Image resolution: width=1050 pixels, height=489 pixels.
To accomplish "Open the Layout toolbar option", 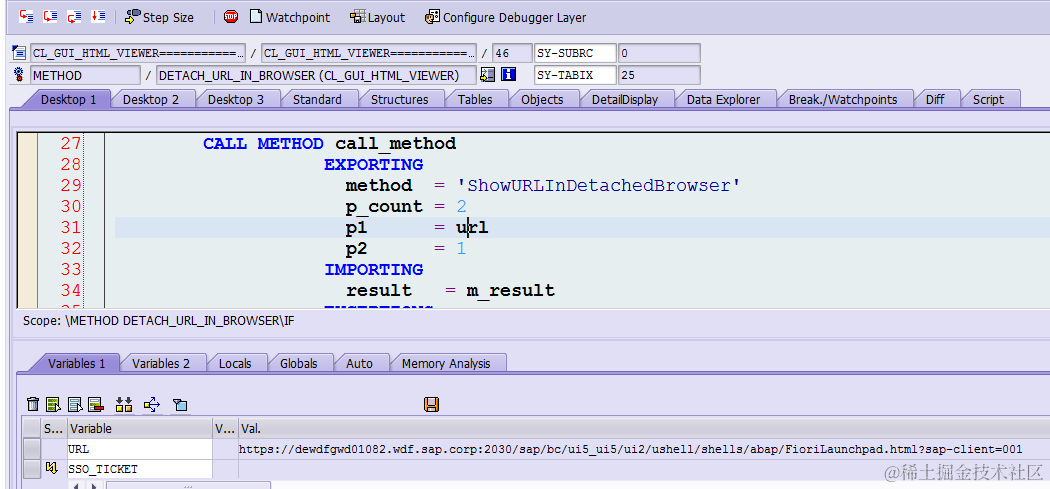I will [x=378, y=17].
